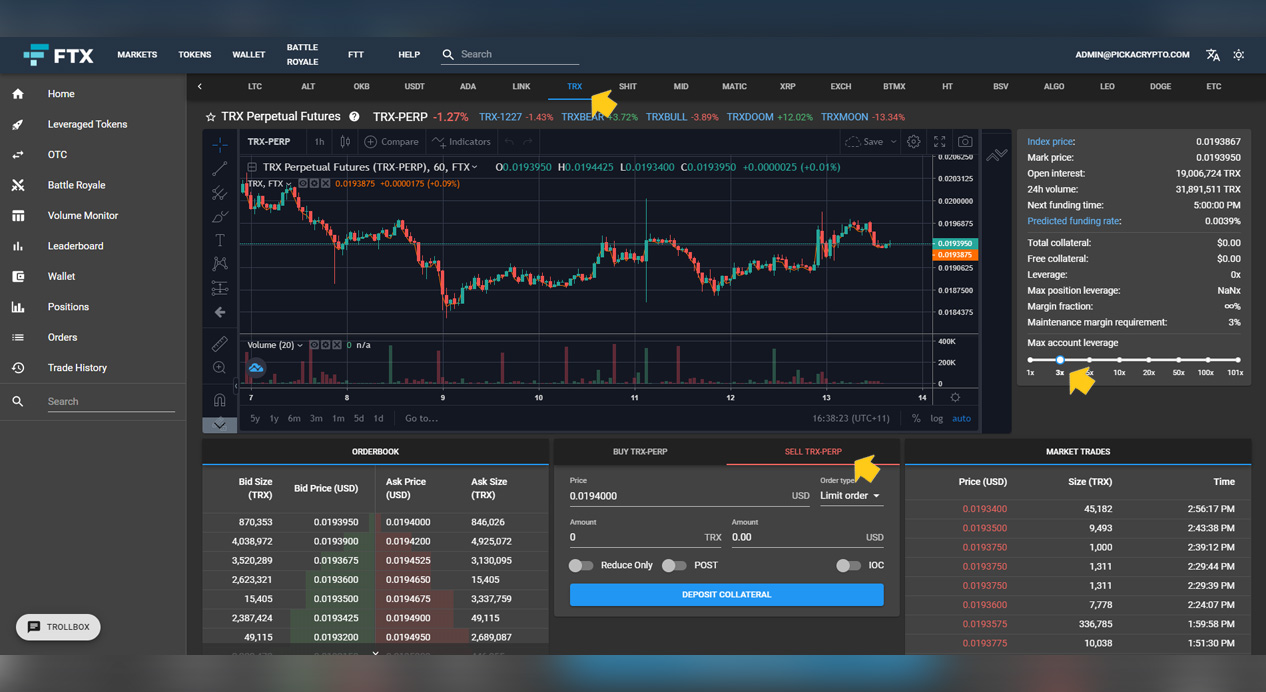Select the trend line drawing tool
Image resolution: width=1266 pixels, height=692 pixels.
[219, 168]
